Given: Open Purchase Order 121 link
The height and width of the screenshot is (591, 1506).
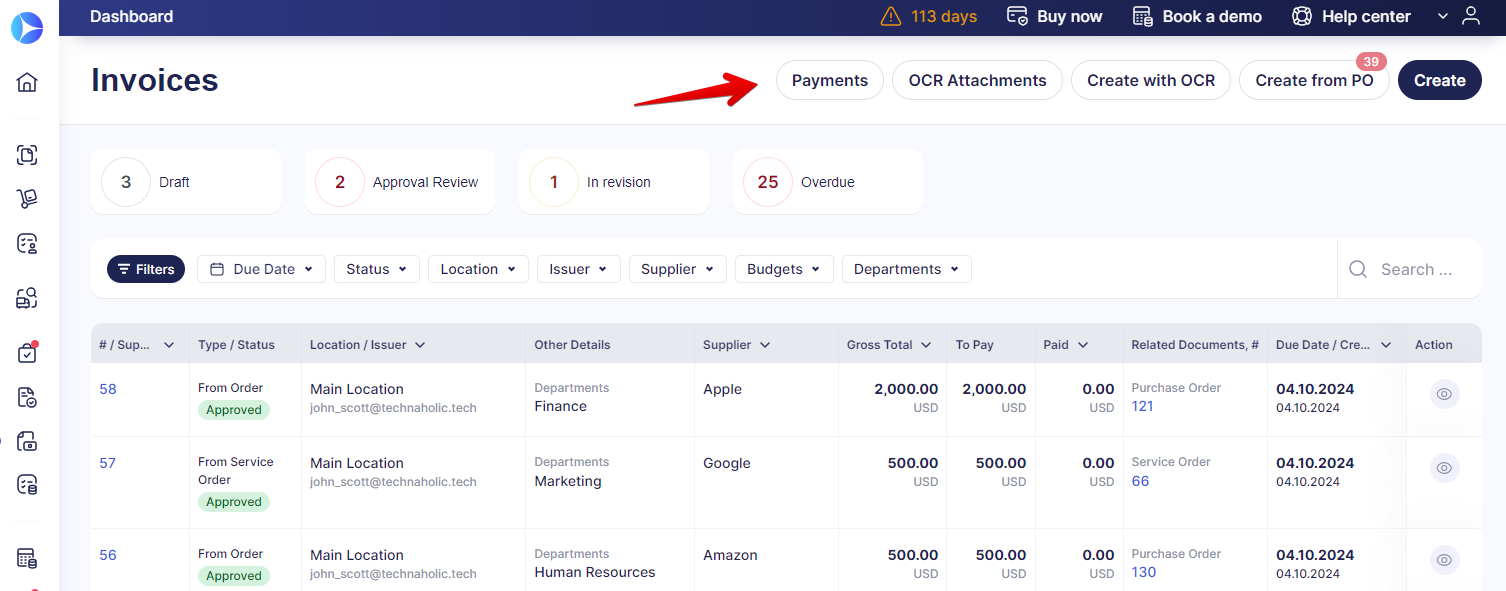Looking at the screenshot, I should click(1142, 406).
